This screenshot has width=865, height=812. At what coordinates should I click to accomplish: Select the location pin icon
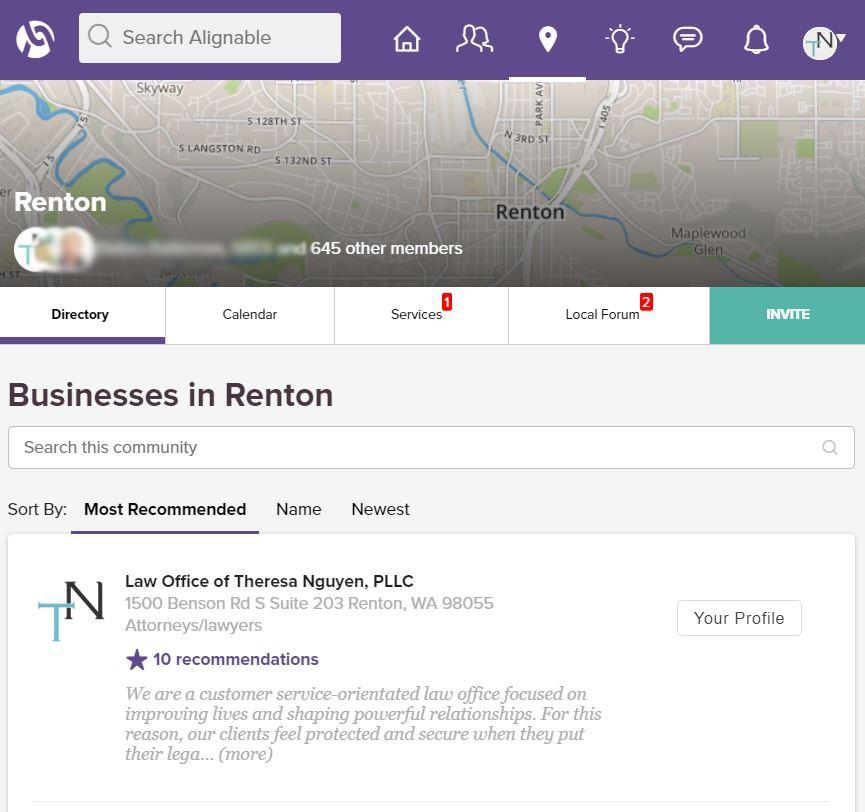click(547, 40)
